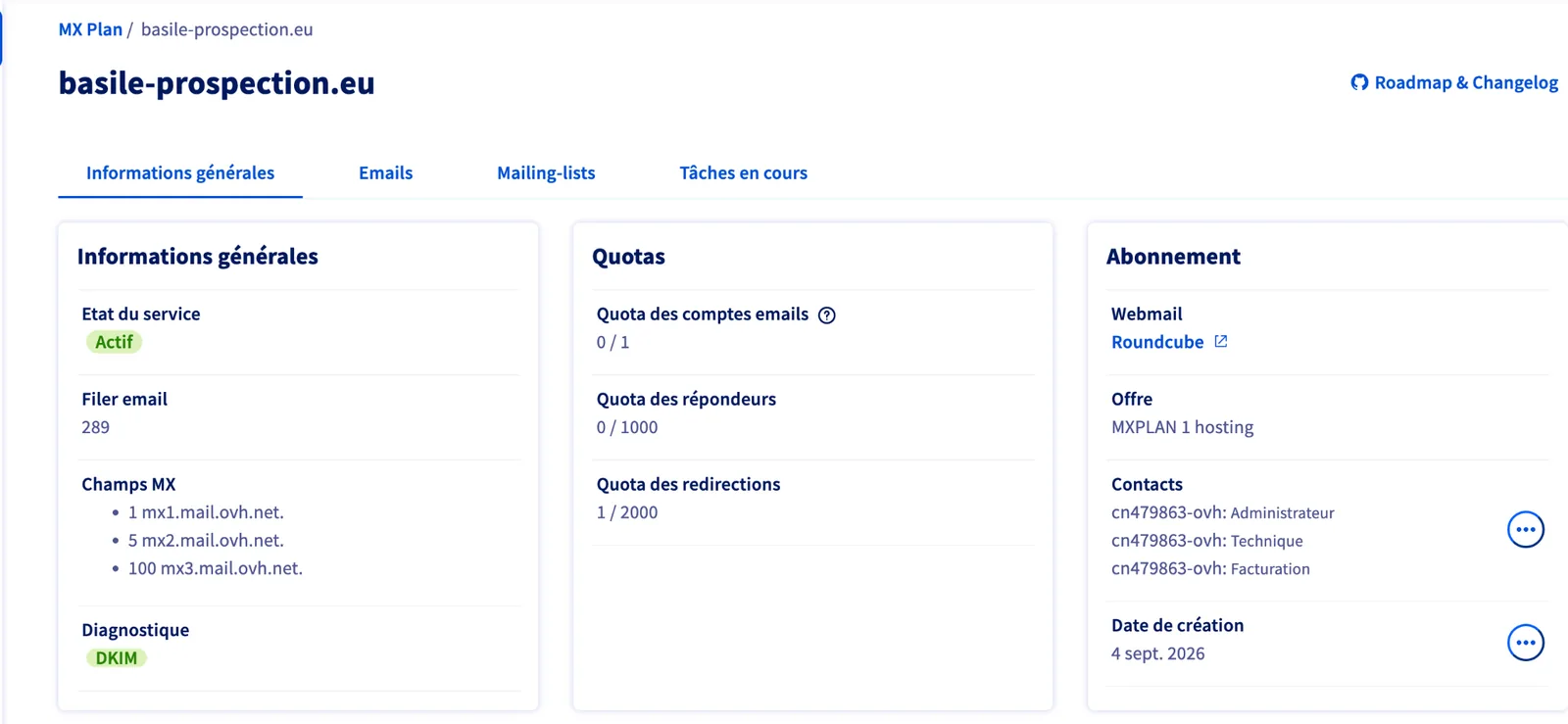Click the Filer email value 289
The height and width of the screenshot is (724, 1568).
[x=95, y=427]
